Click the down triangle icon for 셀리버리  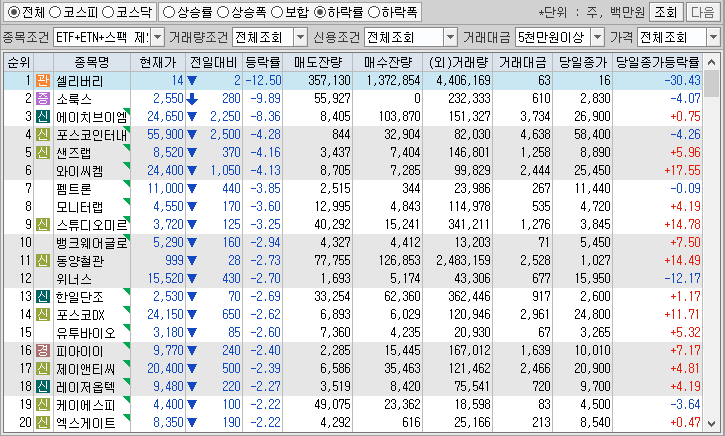[x=192, y=81]
